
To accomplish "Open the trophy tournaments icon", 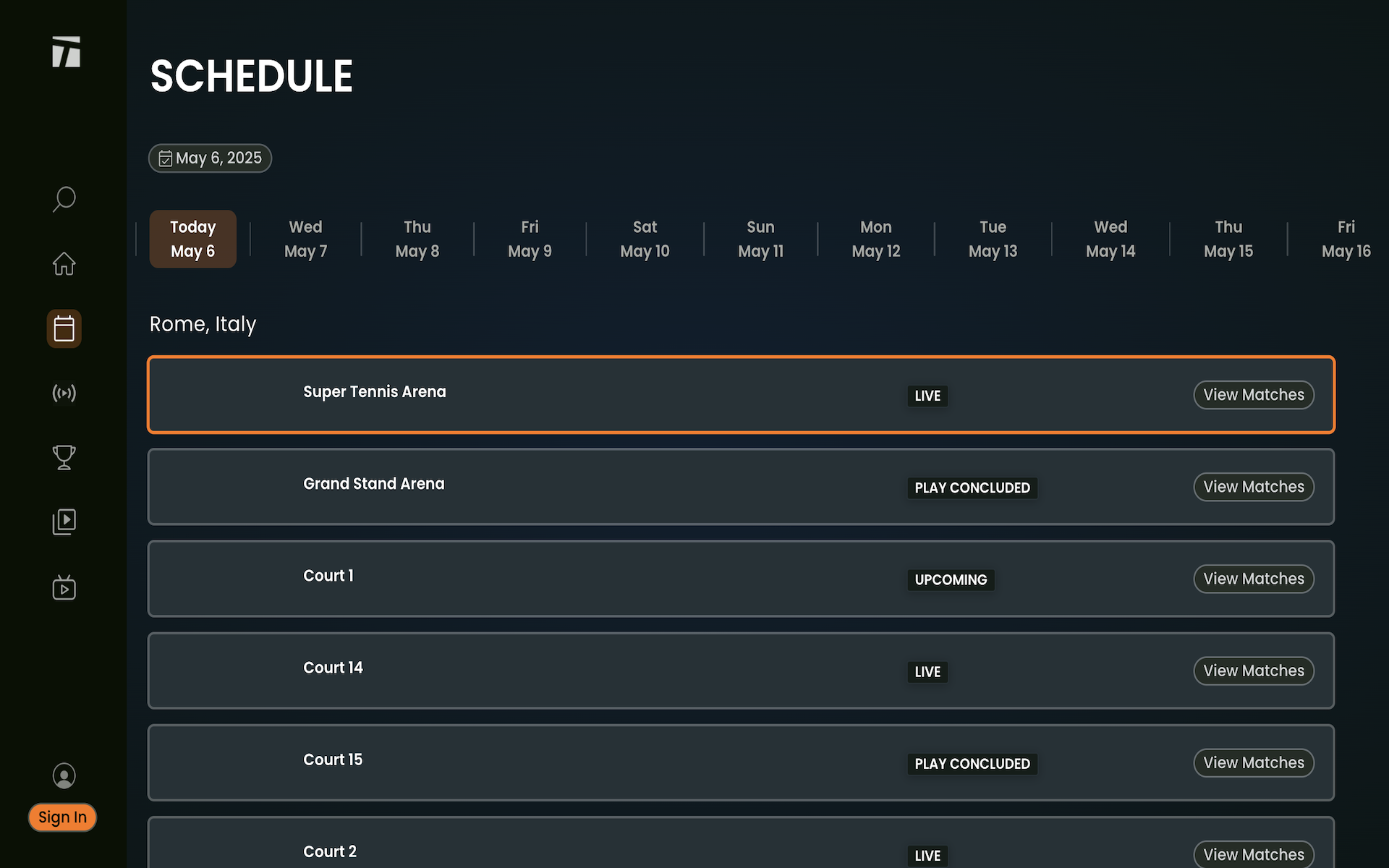I will click(x=64, y=457).
